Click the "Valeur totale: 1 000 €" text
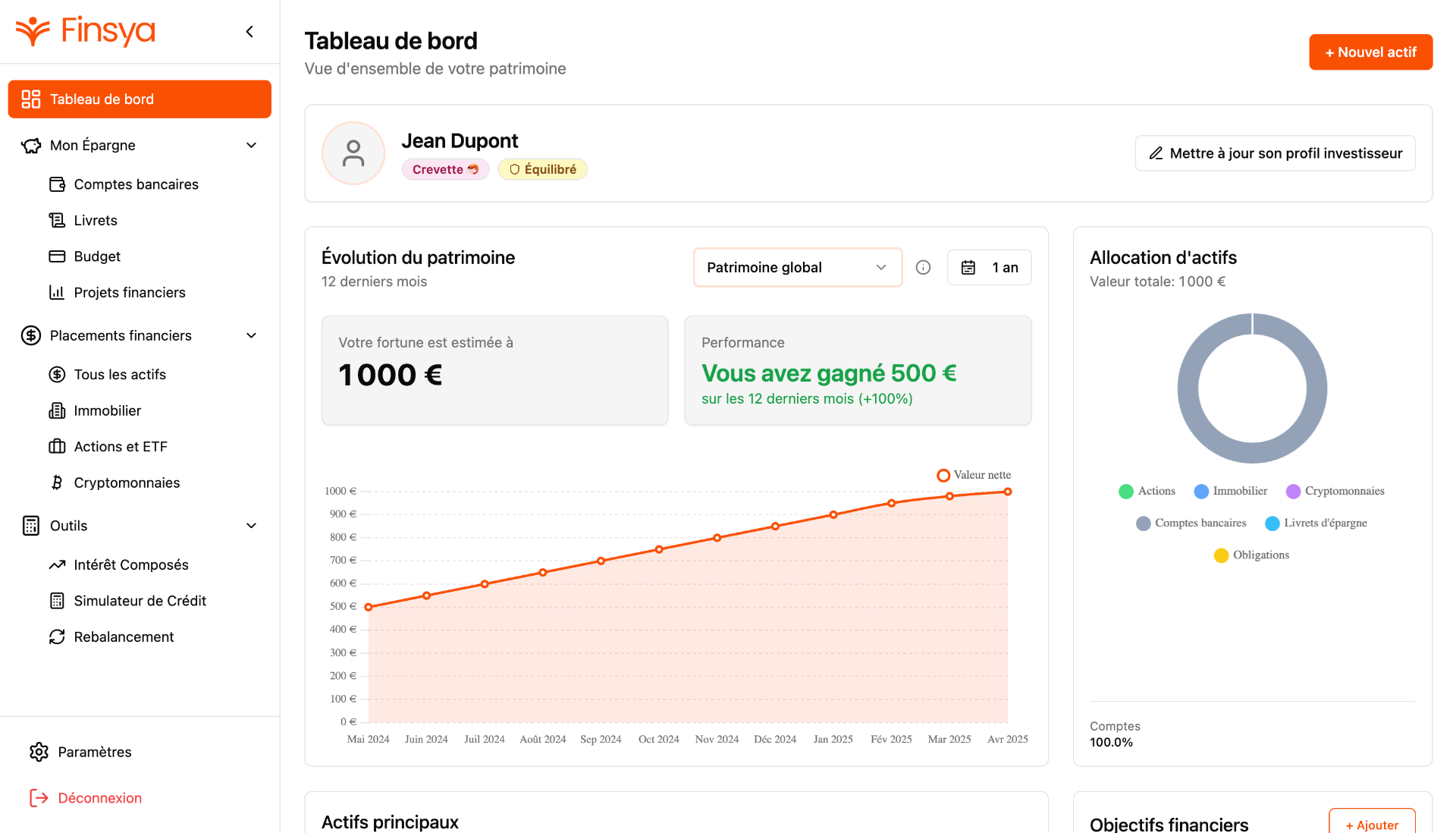Screen dimensions: 1456x833 (x=1157, y=281)
